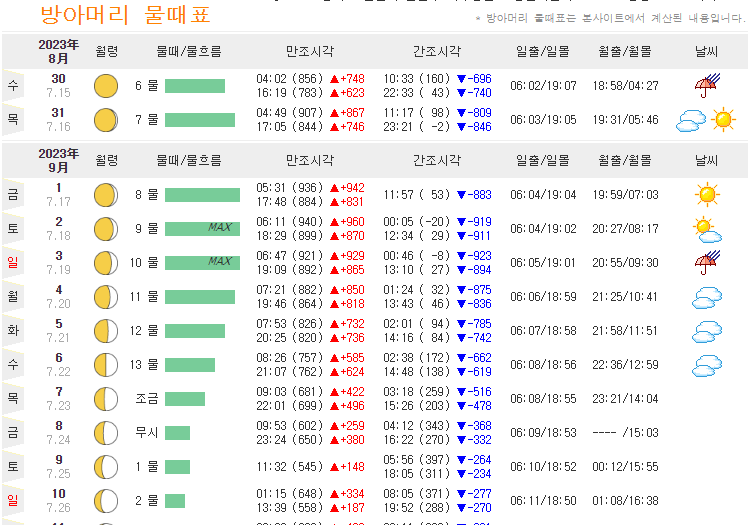
Task: Click high tide time 11:32 (545)
Action: click(290, 467)
